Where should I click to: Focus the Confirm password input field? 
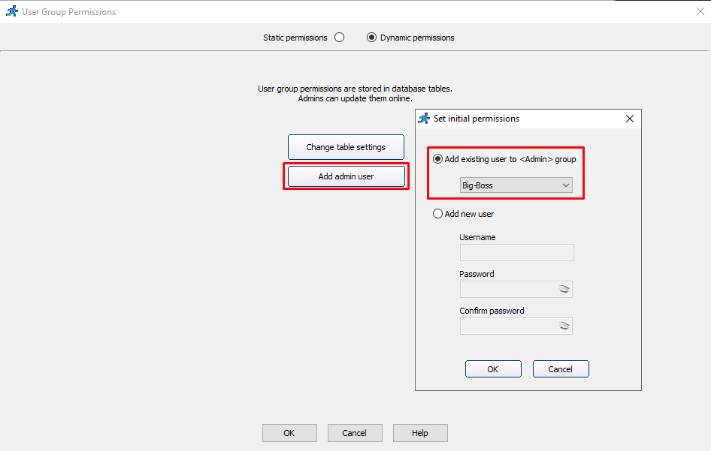(x=508, y=326)
